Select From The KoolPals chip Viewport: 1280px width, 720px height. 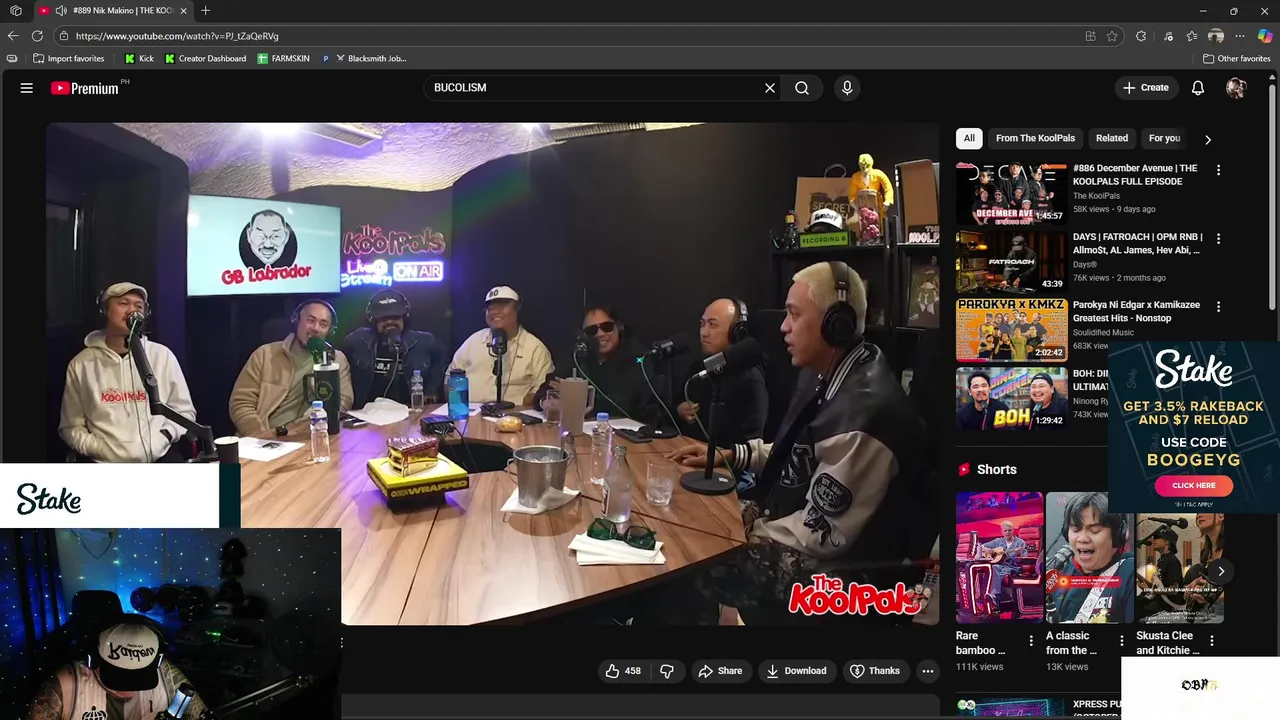[x=1035, y=138]
